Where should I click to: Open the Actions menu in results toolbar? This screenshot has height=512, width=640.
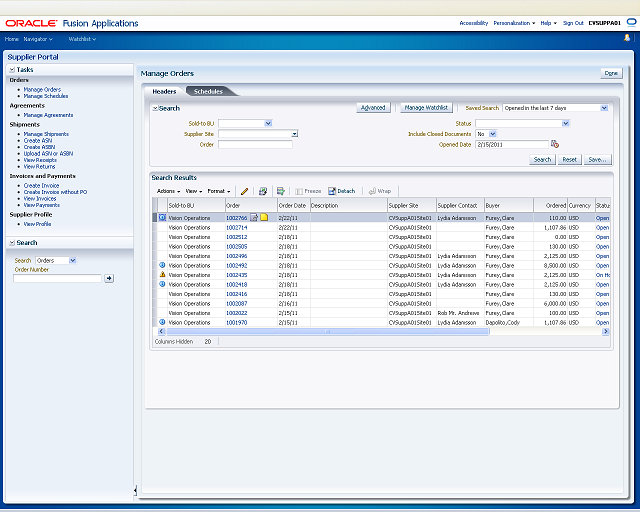click(169, 191)
